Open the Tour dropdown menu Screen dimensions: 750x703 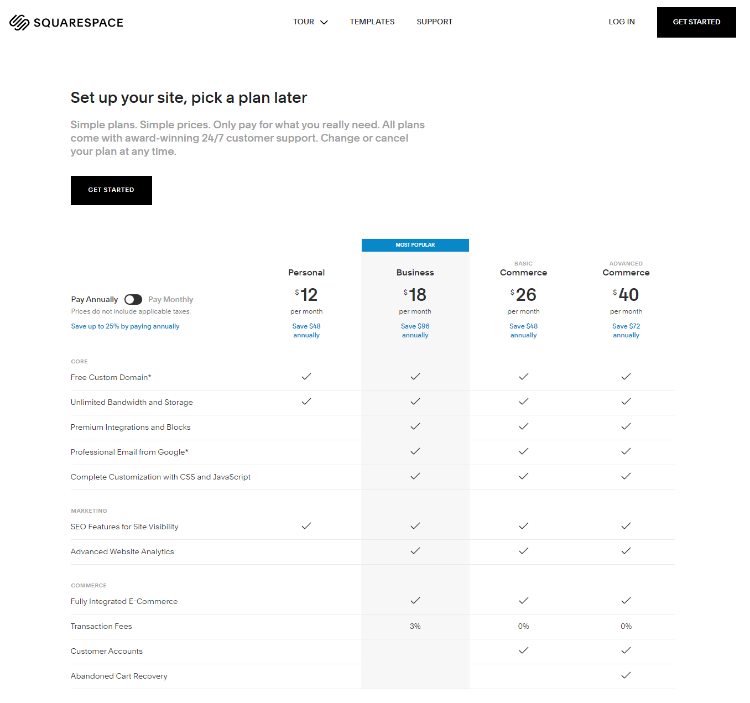(x=310, y=22)
